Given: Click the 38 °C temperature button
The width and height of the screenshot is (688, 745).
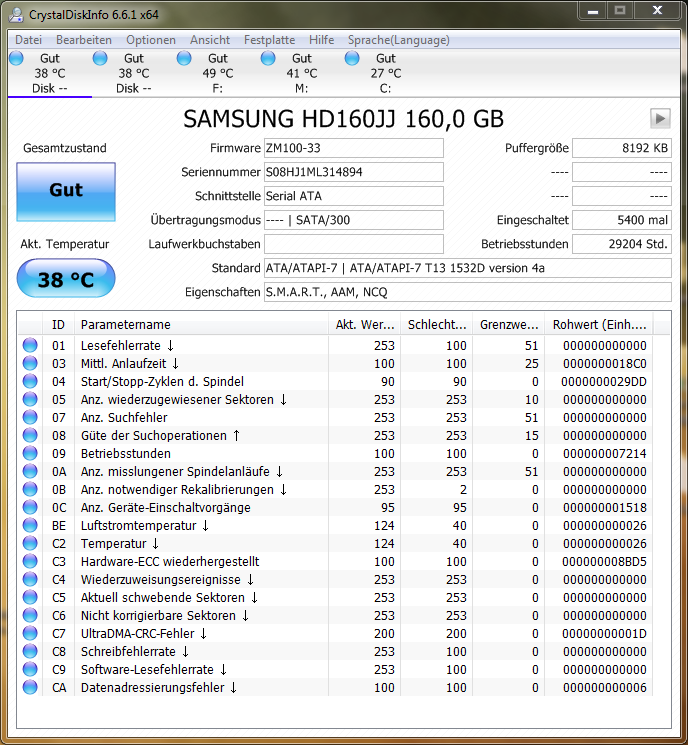Looking at the screenshot, I should pos(66,279).
